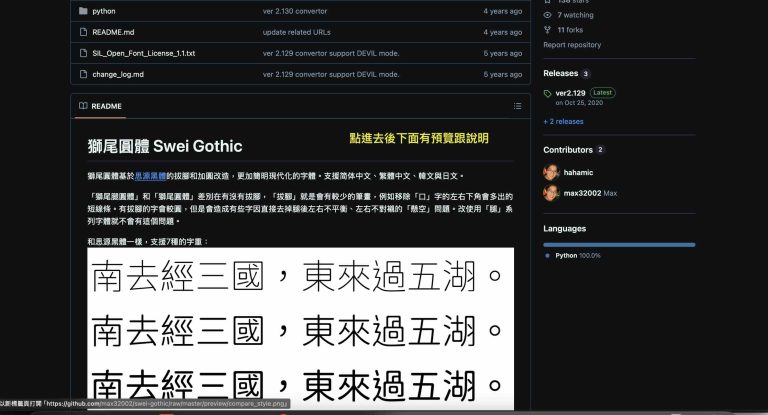Show + 2 releases

coord(563,122)
